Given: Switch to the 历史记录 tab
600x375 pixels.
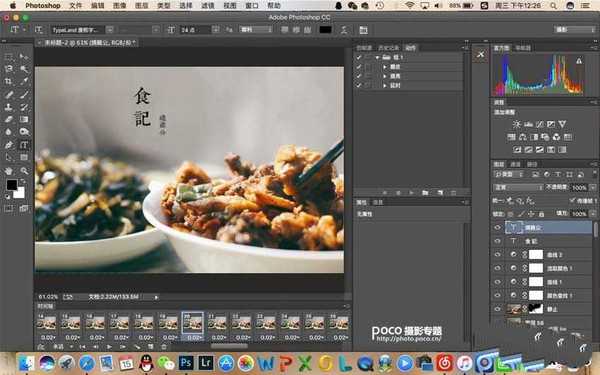Looking at the screenshot, I should pyautogui.click(x=388, y=47).
